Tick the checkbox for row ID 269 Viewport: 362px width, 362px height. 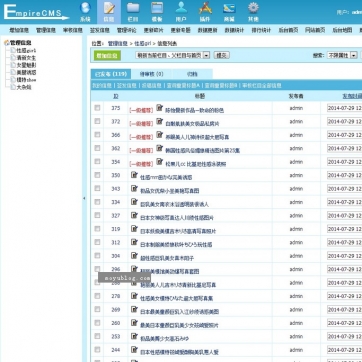point(97,309)
